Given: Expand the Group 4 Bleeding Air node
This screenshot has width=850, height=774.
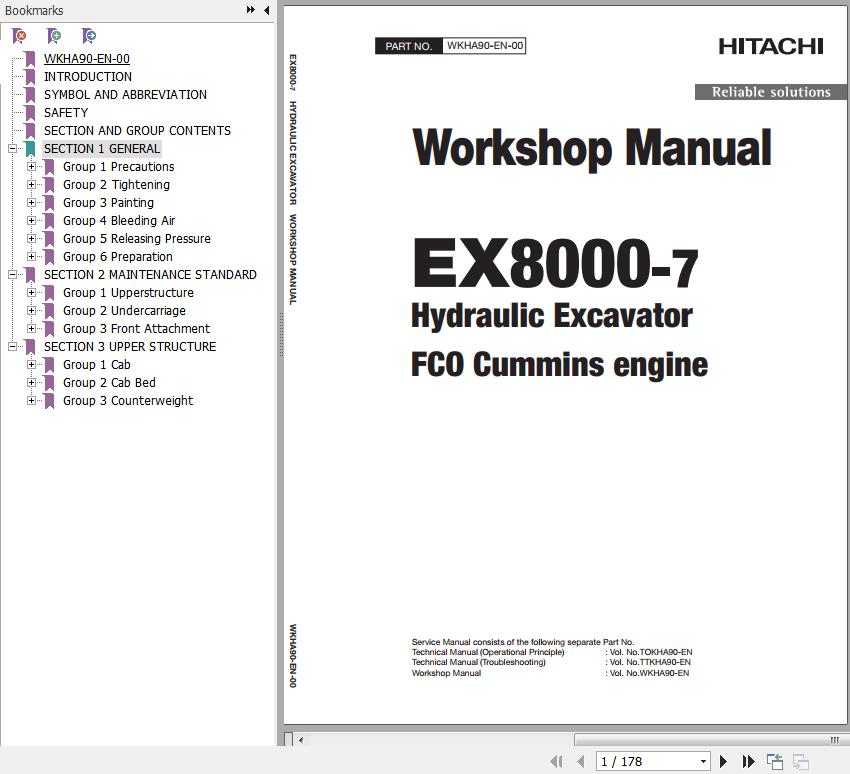Looking at the screenshot, I should click(31, 221).
